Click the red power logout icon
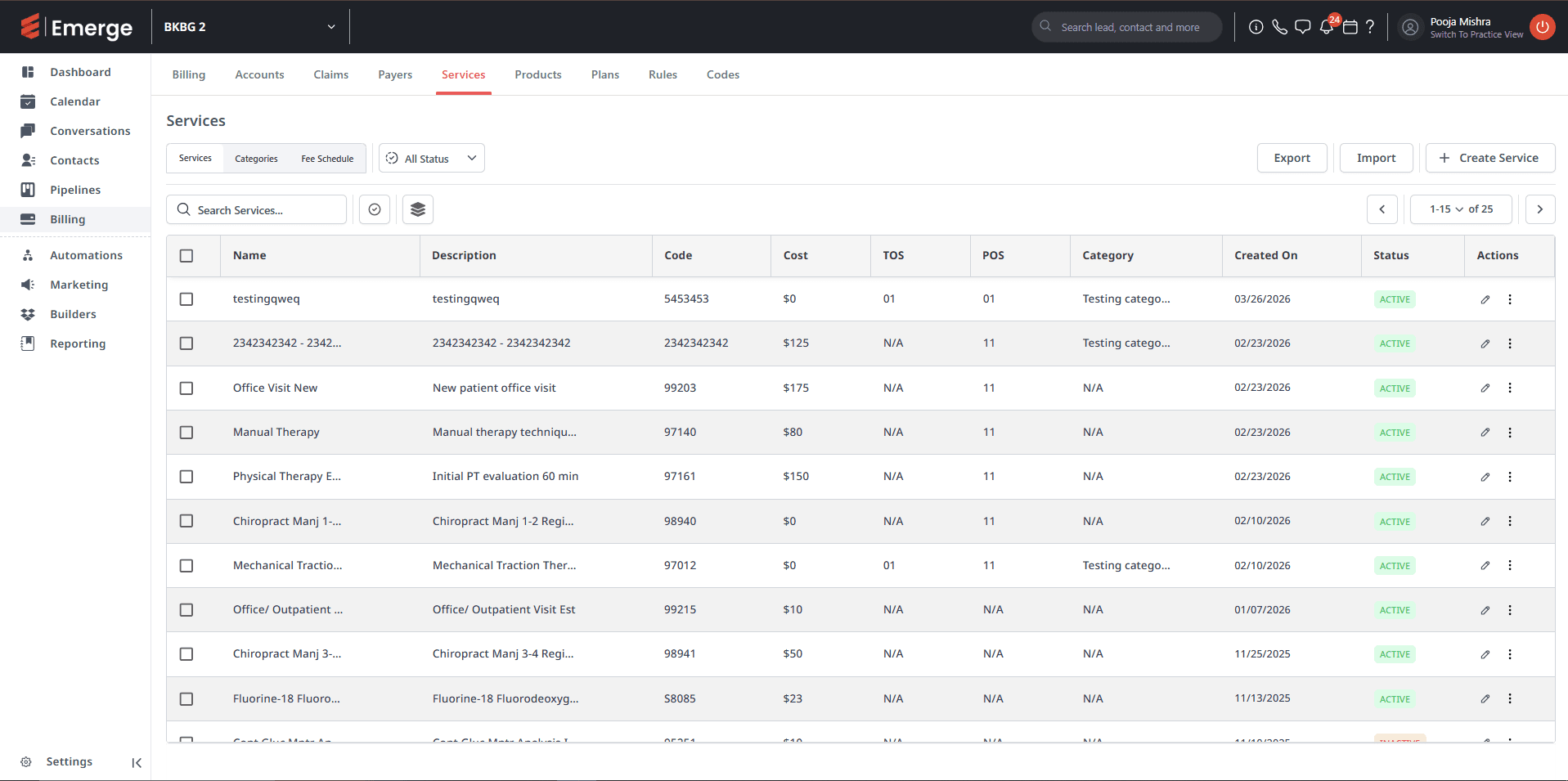This screenshot has height=781, width=1568. (1542, 27)
